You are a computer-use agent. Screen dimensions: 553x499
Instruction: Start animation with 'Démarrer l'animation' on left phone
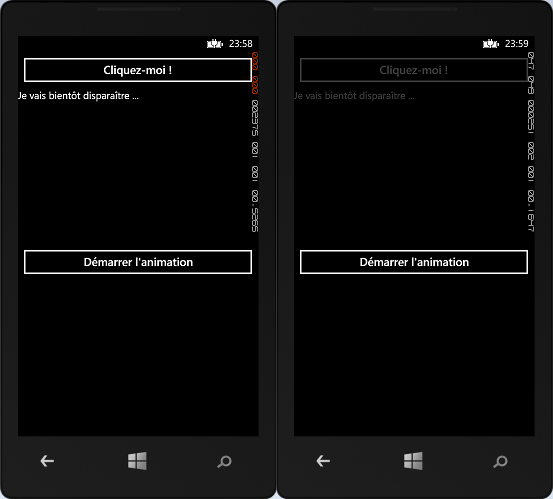tap(138, 262)
